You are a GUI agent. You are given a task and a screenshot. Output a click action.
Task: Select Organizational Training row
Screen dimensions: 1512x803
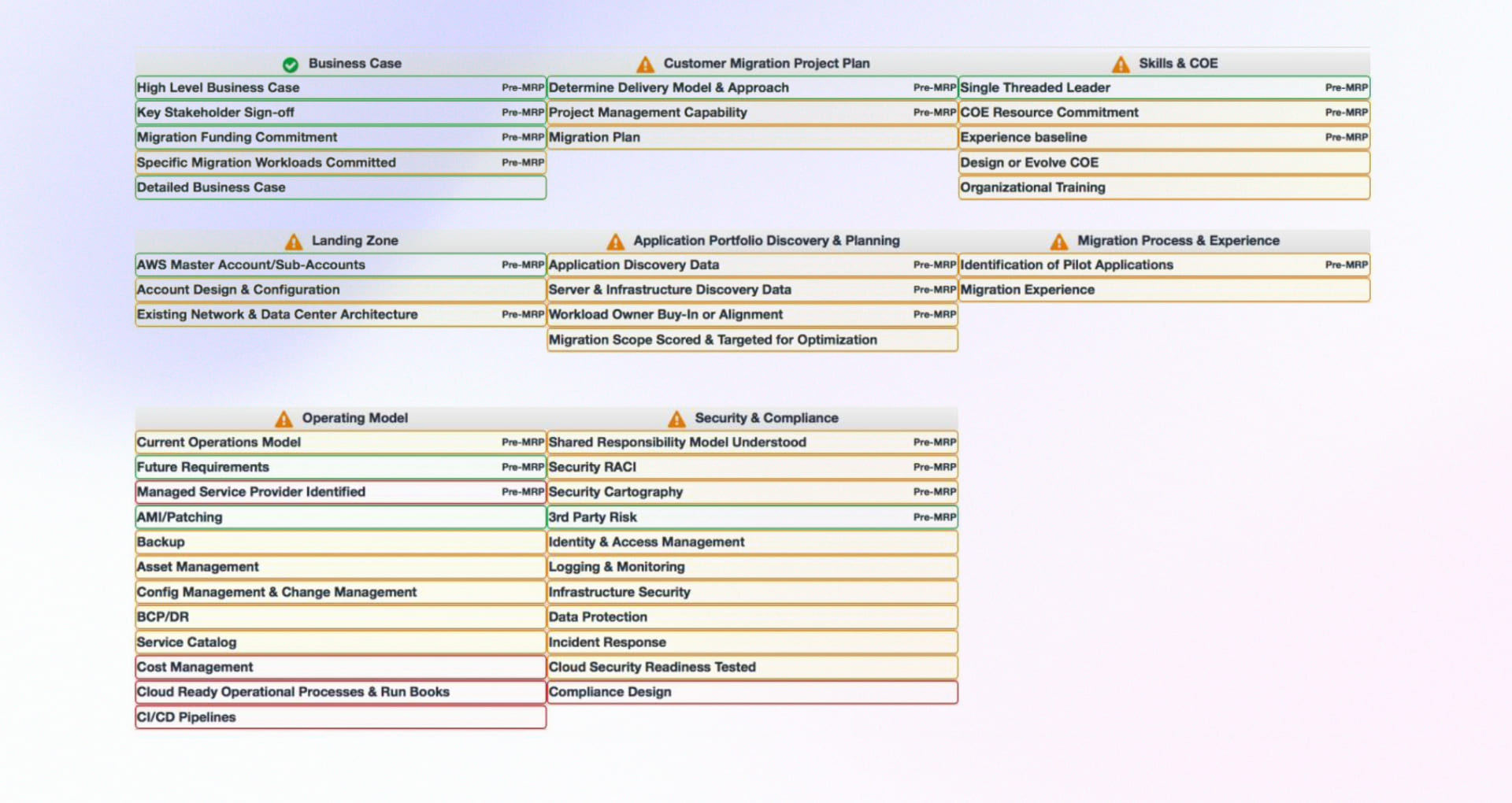click(1164, 187)
